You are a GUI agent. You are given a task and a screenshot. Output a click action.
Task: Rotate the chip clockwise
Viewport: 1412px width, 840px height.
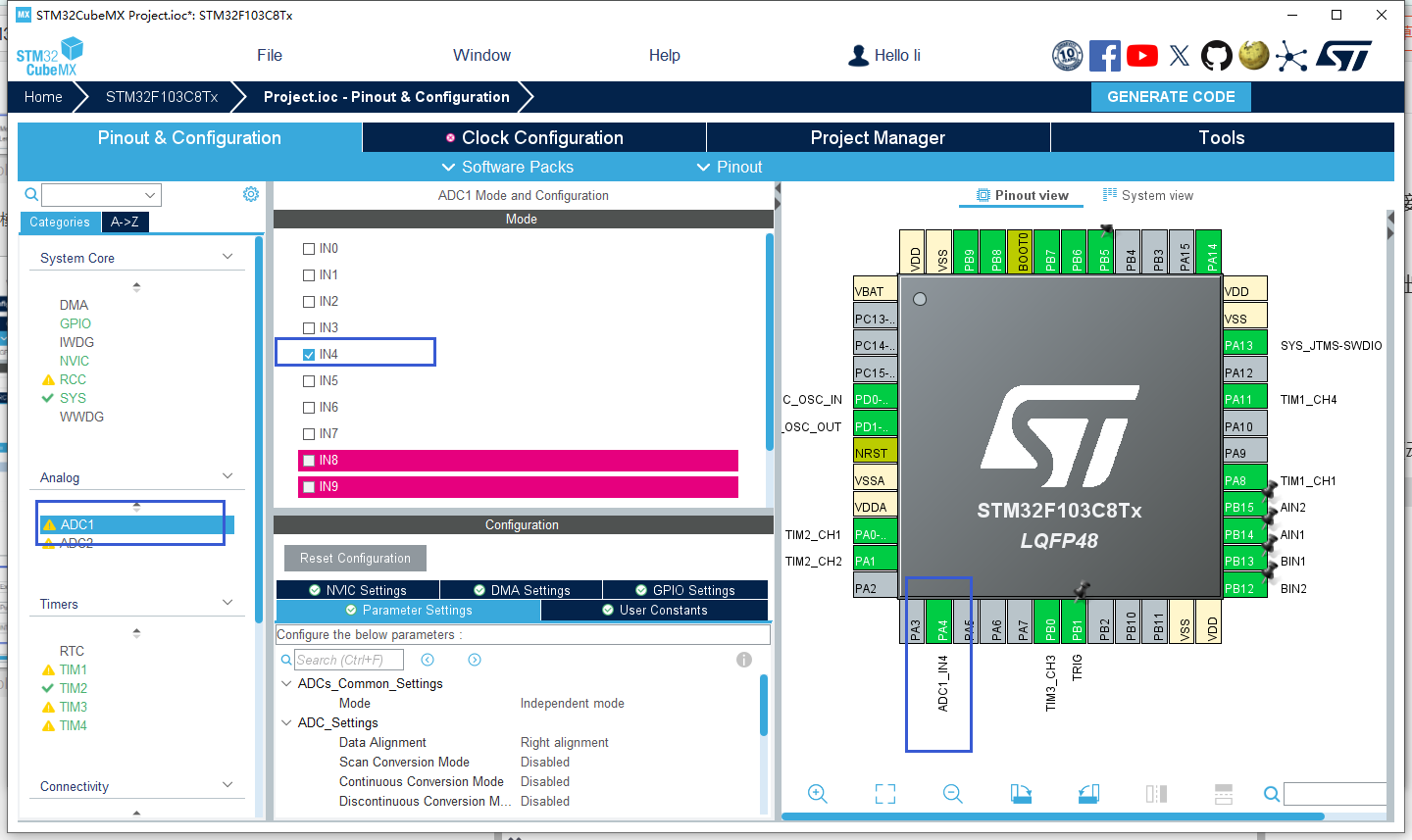pyautogui.click(x=1021, y=794)
